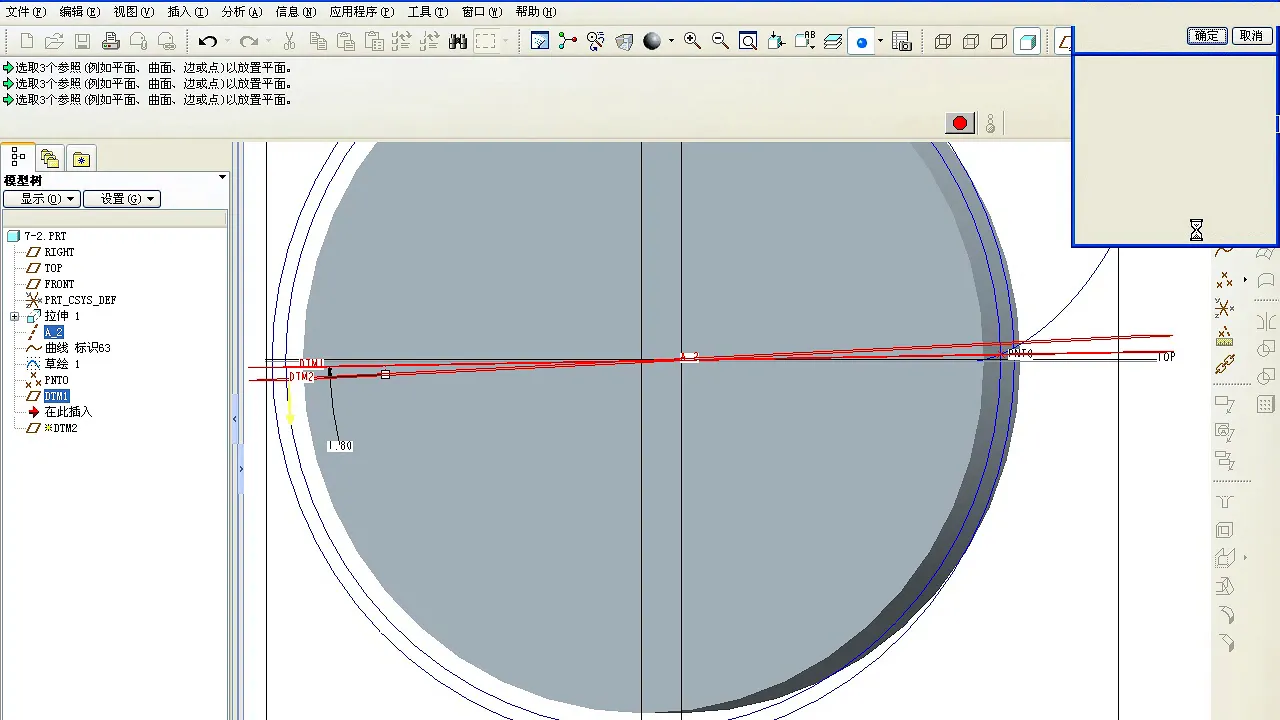Open the dropdown beside the Redo icon

(x=268, y=41)
